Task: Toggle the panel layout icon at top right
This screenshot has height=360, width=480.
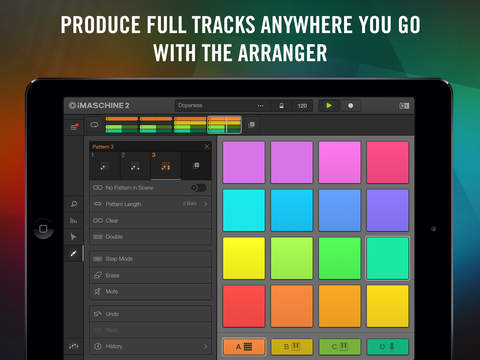Action: point(404,106)
